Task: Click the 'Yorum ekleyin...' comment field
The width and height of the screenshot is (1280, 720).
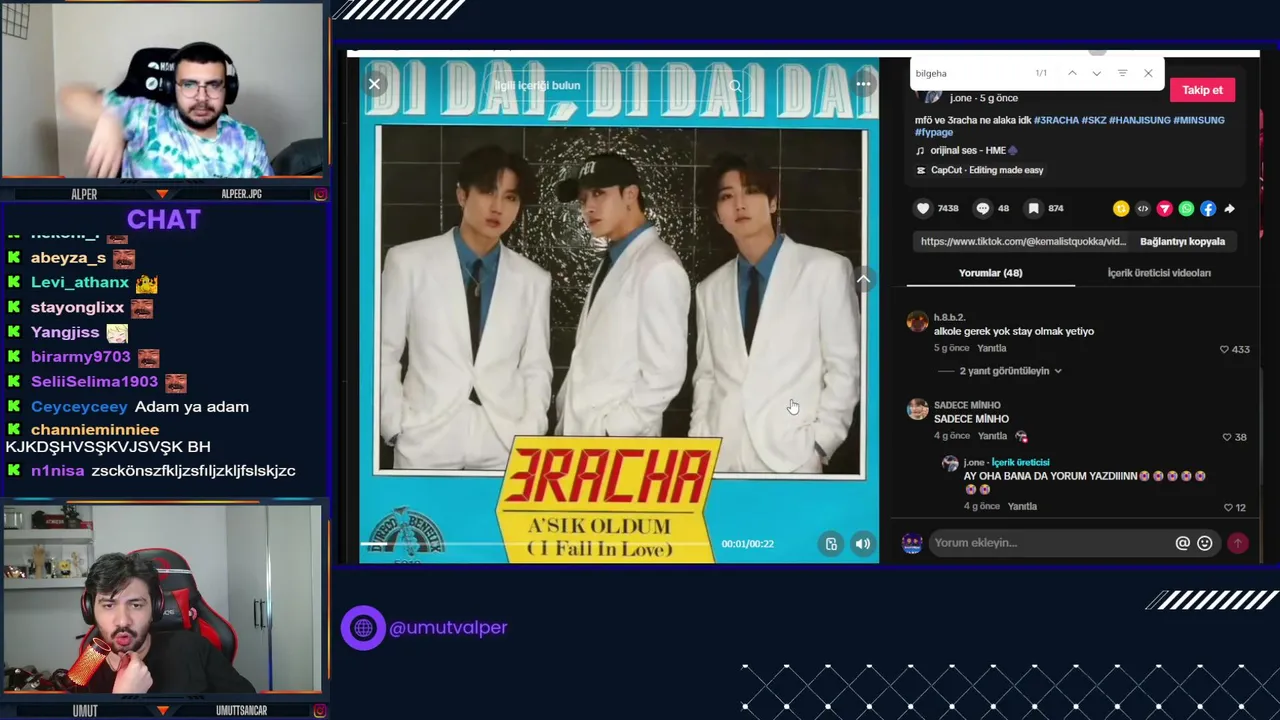Action: (1050, 543)
